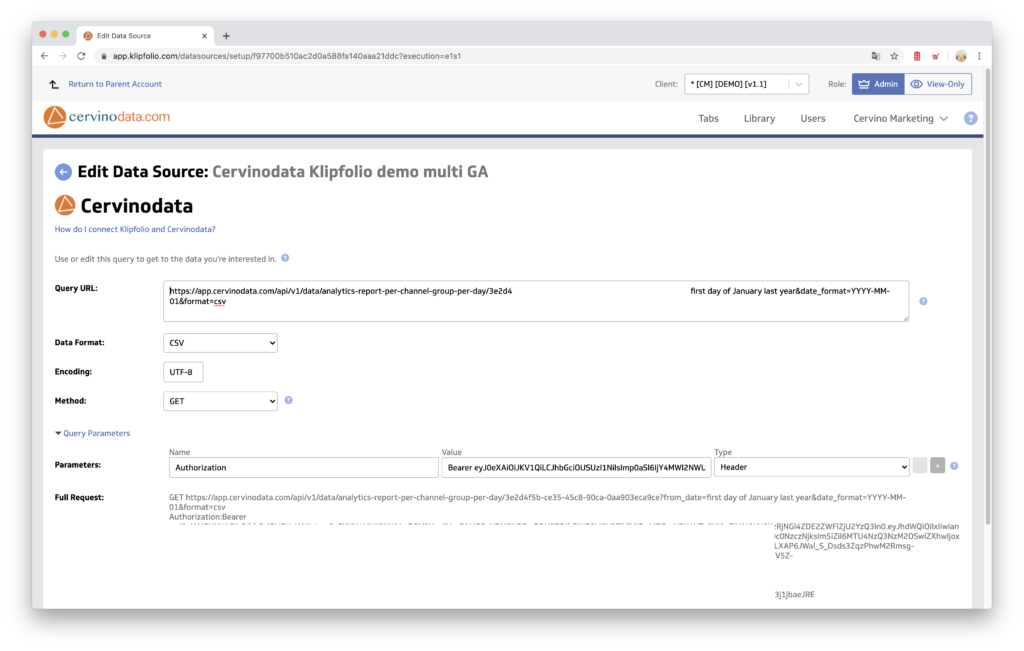Open the Chrome three-dot menu
Viewport: 1024px width, 651px height.
979,56
